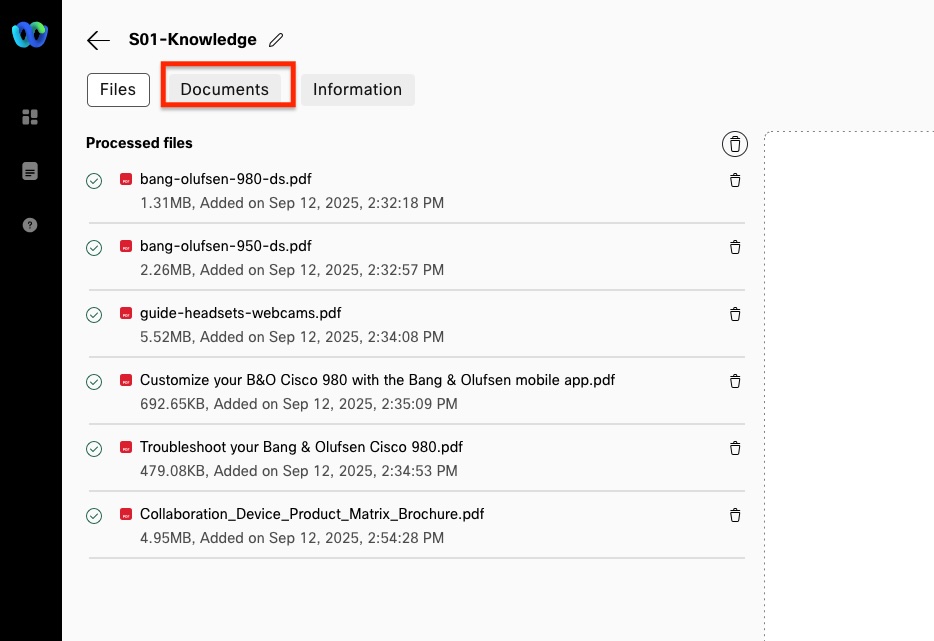Select the Information tab
The height and width of the screenshot is (641, 934).
(x=357, y=89)
